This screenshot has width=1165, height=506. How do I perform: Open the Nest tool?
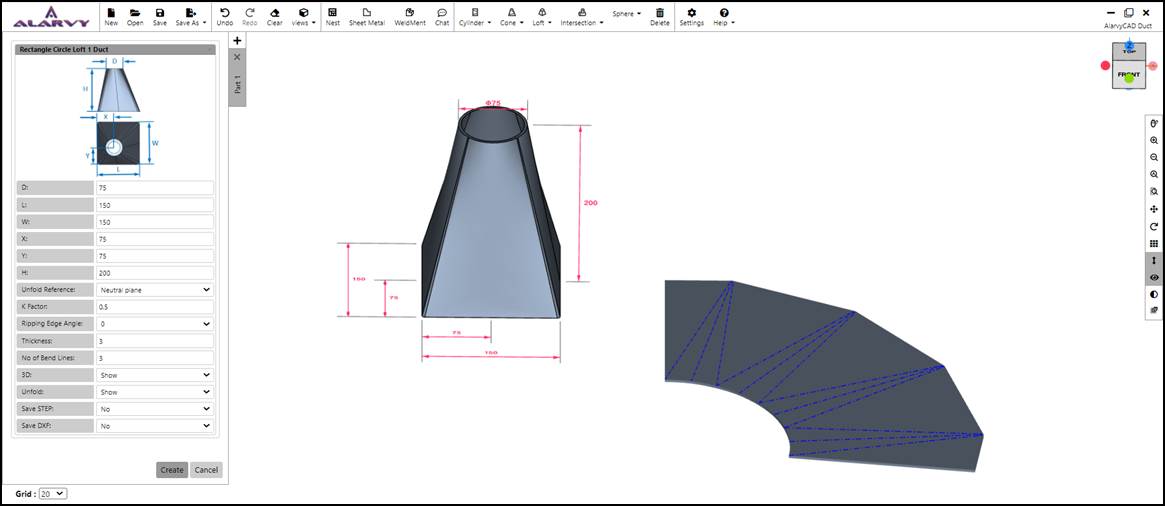[332, 16]
